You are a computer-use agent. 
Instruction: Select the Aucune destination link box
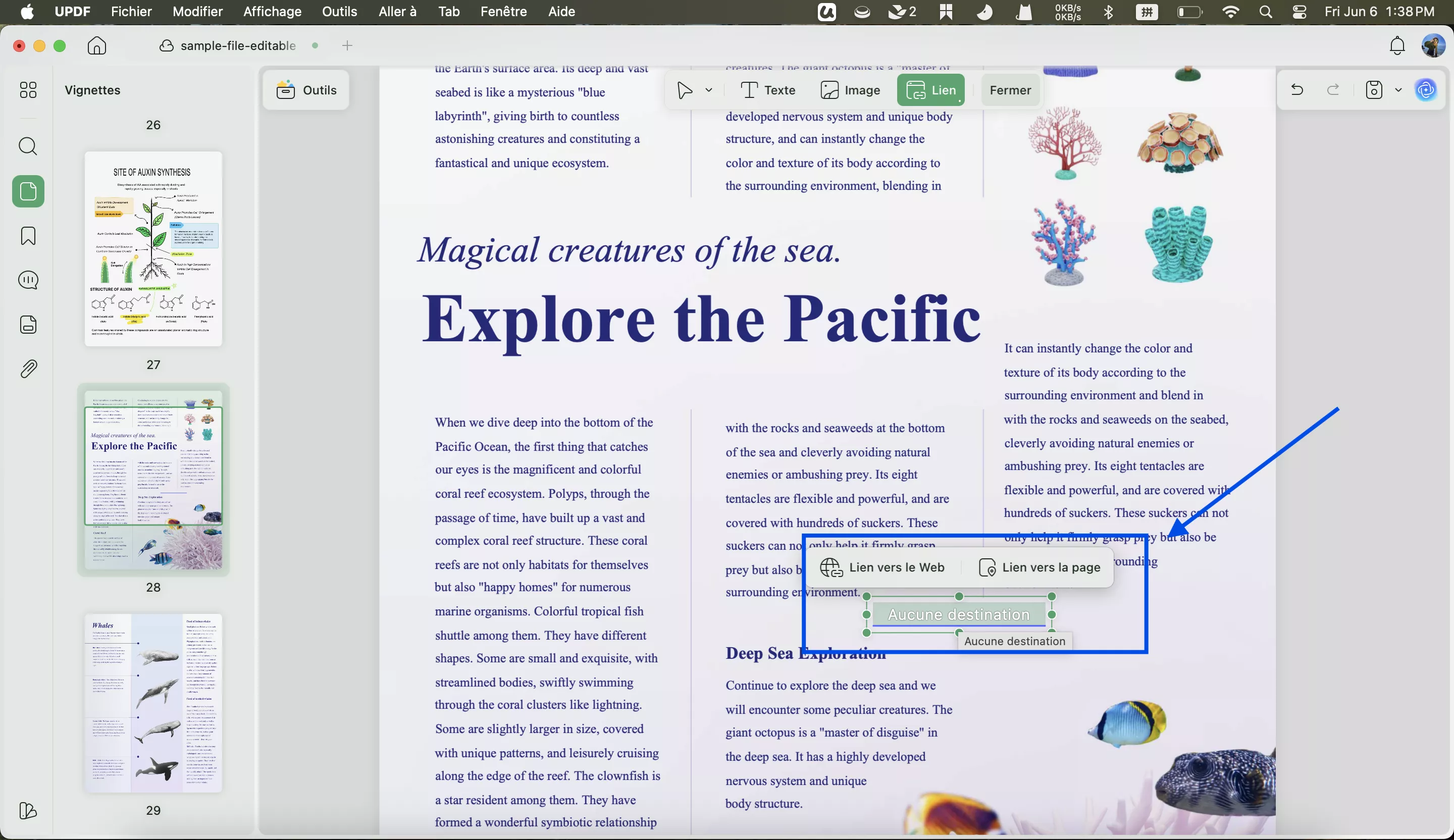tap(959, 615)
